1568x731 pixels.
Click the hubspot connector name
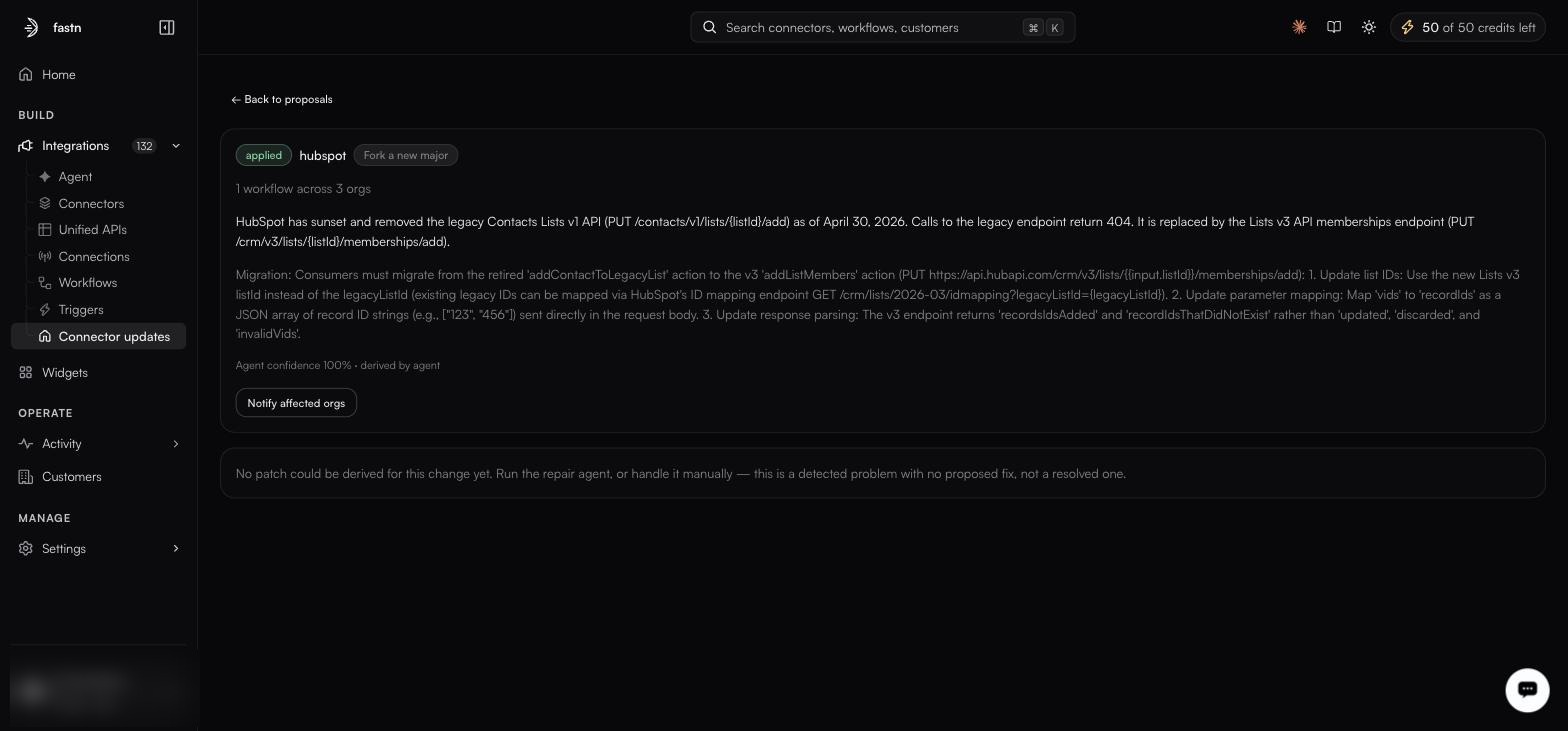click(323, 156)
